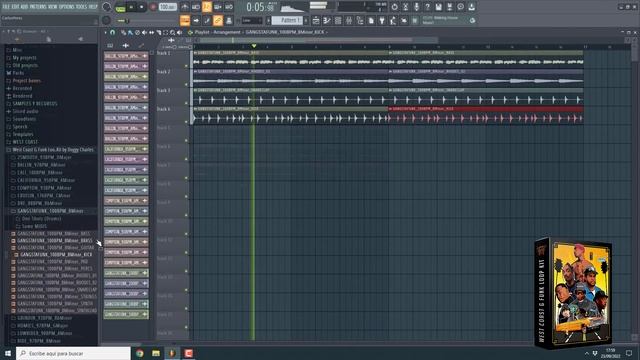This screenshot has width=640, height=360.
Task: Select the red KICK clip on Track 4
Action: 486,116
